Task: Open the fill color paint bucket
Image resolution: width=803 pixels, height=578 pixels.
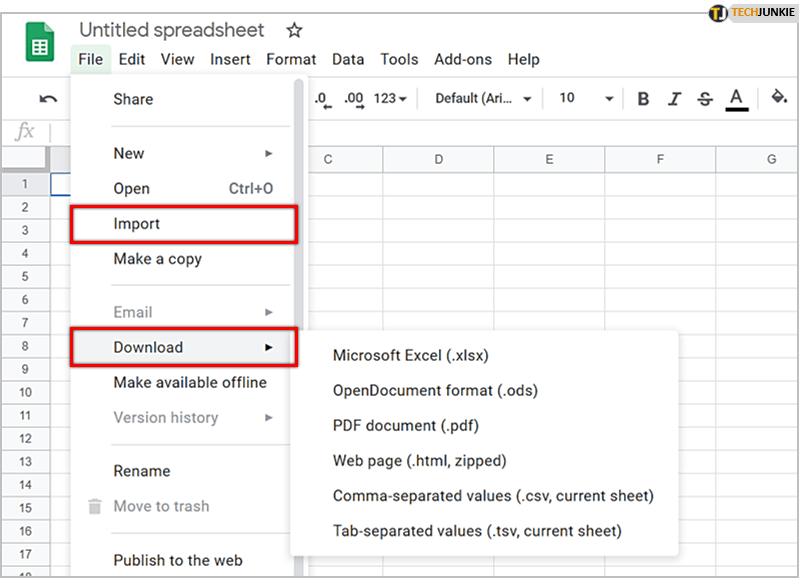Action: [779, 98]
